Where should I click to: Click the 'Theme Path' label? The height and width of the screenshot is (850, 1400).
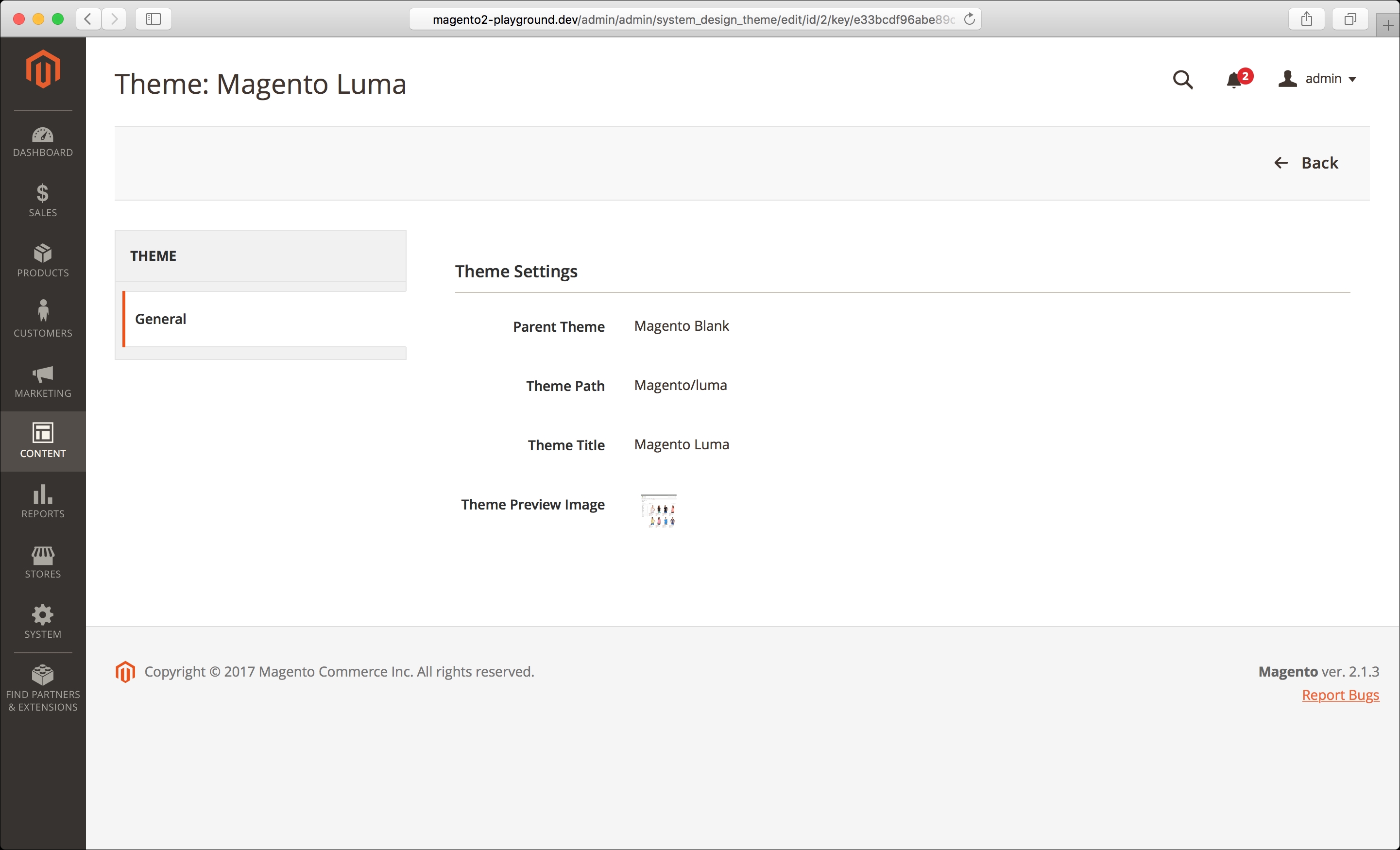(565, 386)
